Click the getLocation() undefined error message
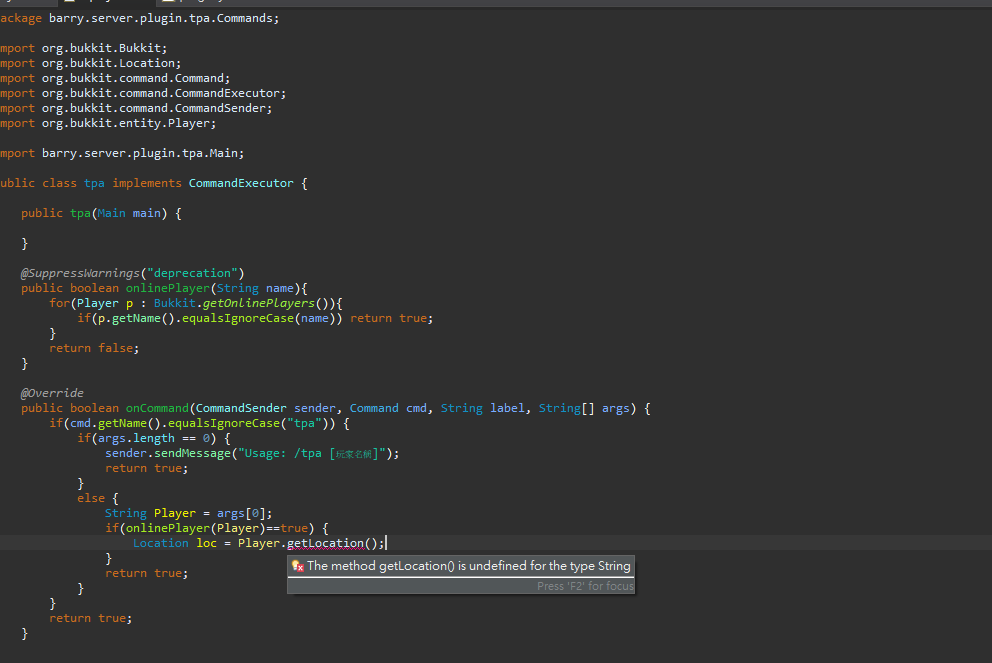 pyautogui.click(x=468, y=566)
